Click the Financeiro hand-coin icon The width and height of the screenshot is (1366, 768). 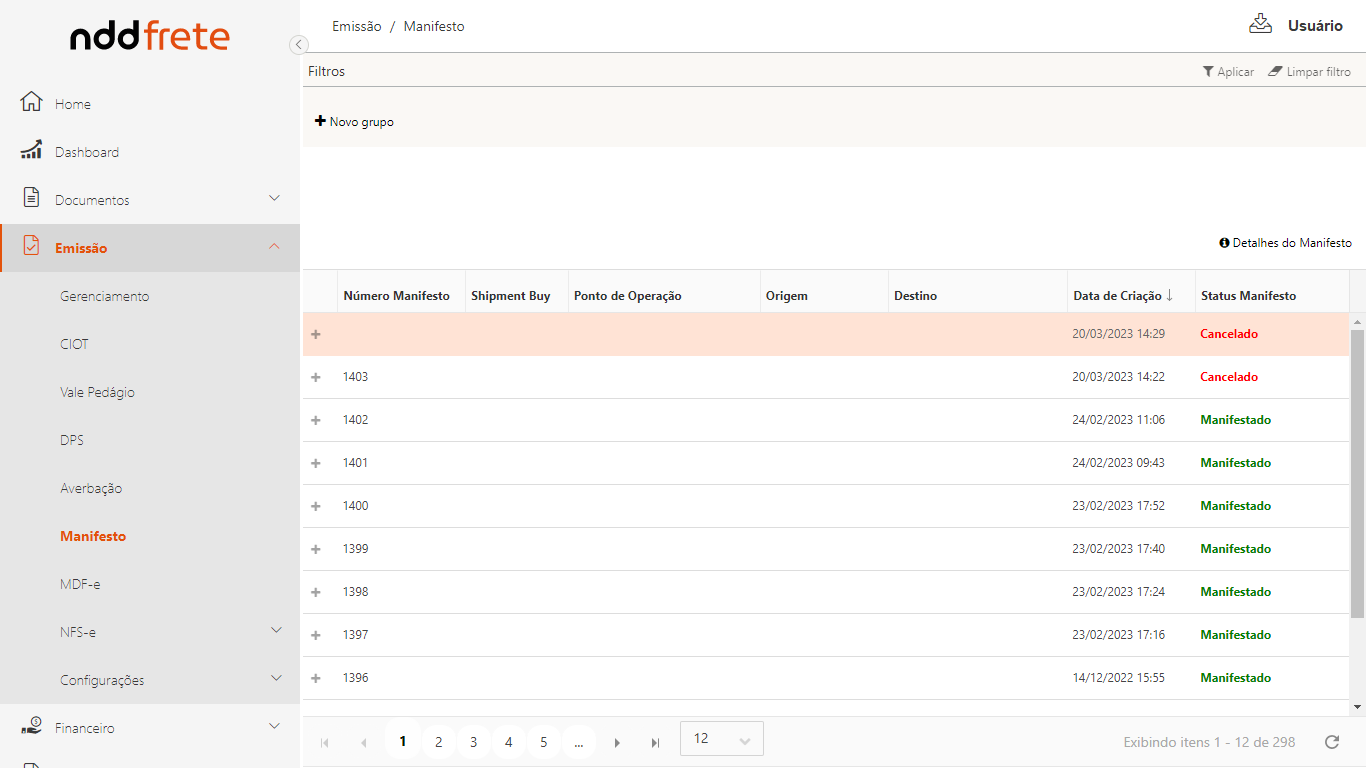point(32,727)
